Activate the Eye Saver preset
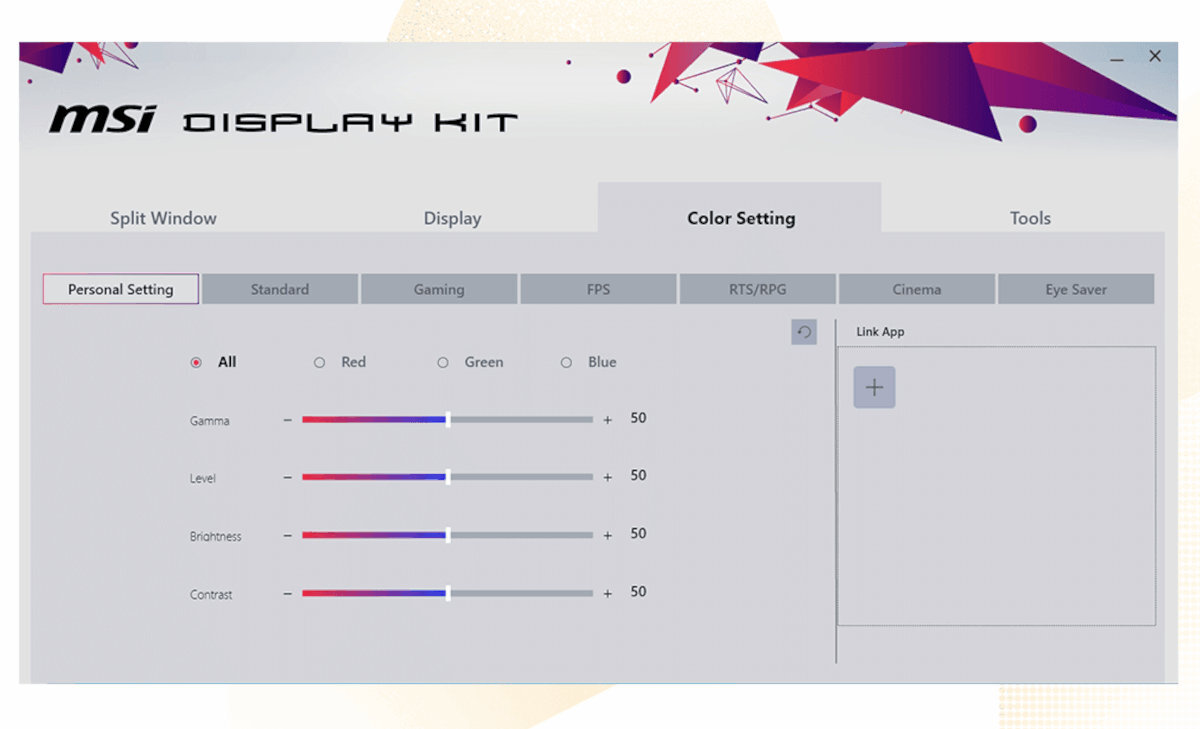The height and width of the screenshot is (729, 1200). (x=1076, y=289)
